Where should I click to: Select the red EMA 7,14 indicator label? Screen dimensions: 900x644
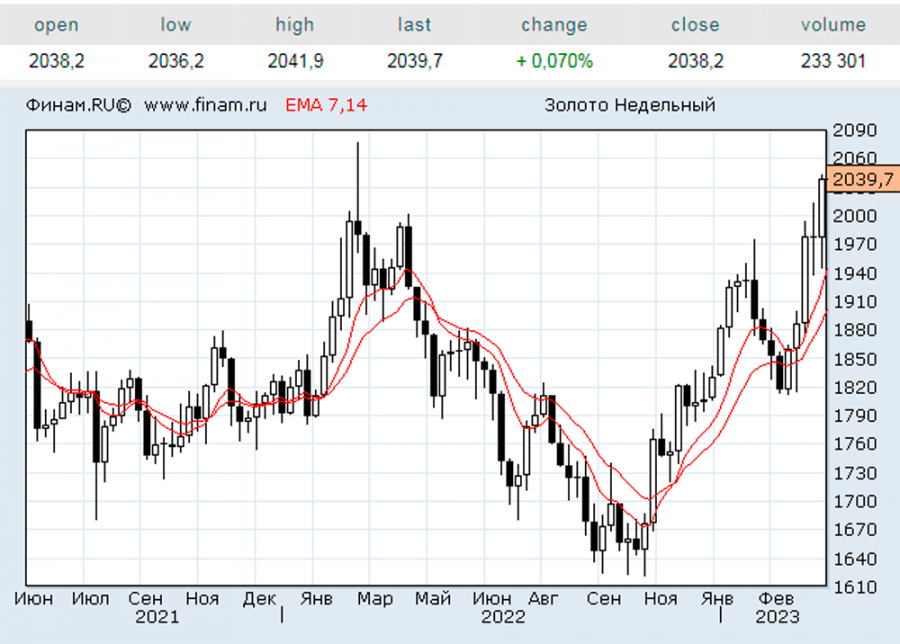pyautogui.click(x=326, y=105)
